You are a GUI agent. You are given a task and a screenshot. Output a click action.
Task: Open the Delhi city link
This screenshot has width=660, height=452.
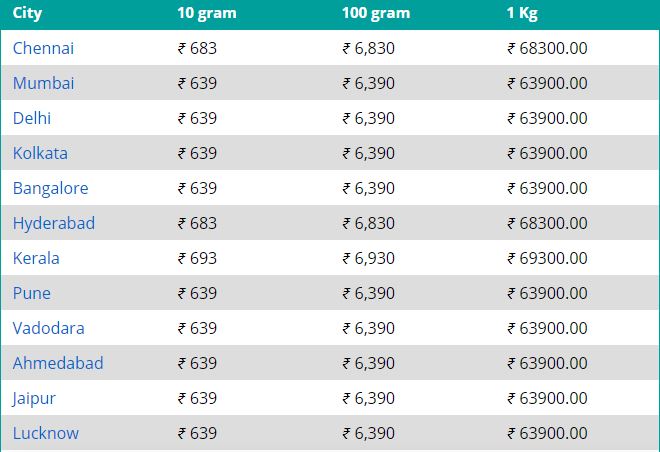click(x=32, y=118)
